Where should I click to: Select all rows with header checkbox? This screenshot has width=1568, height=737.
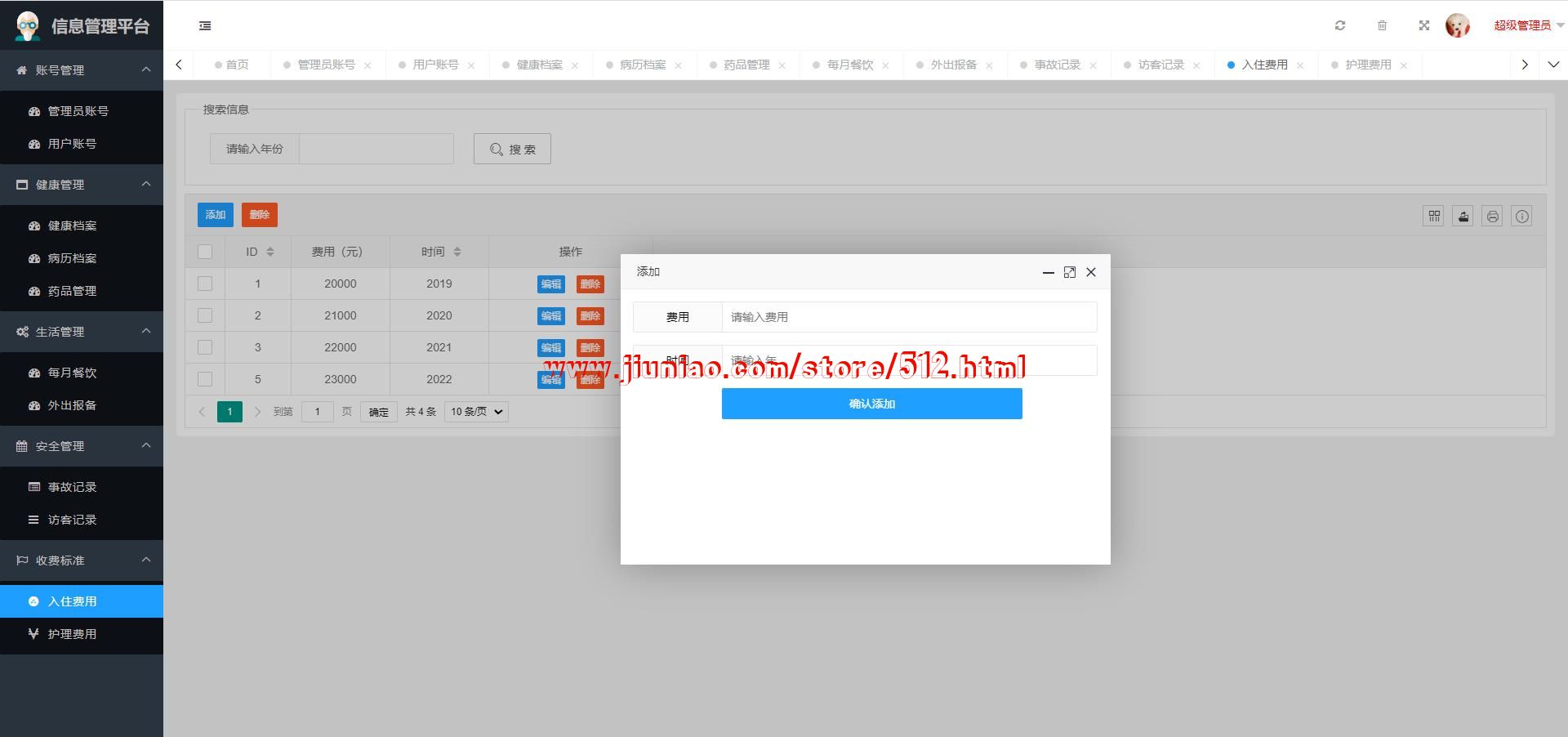coord(205,252)
